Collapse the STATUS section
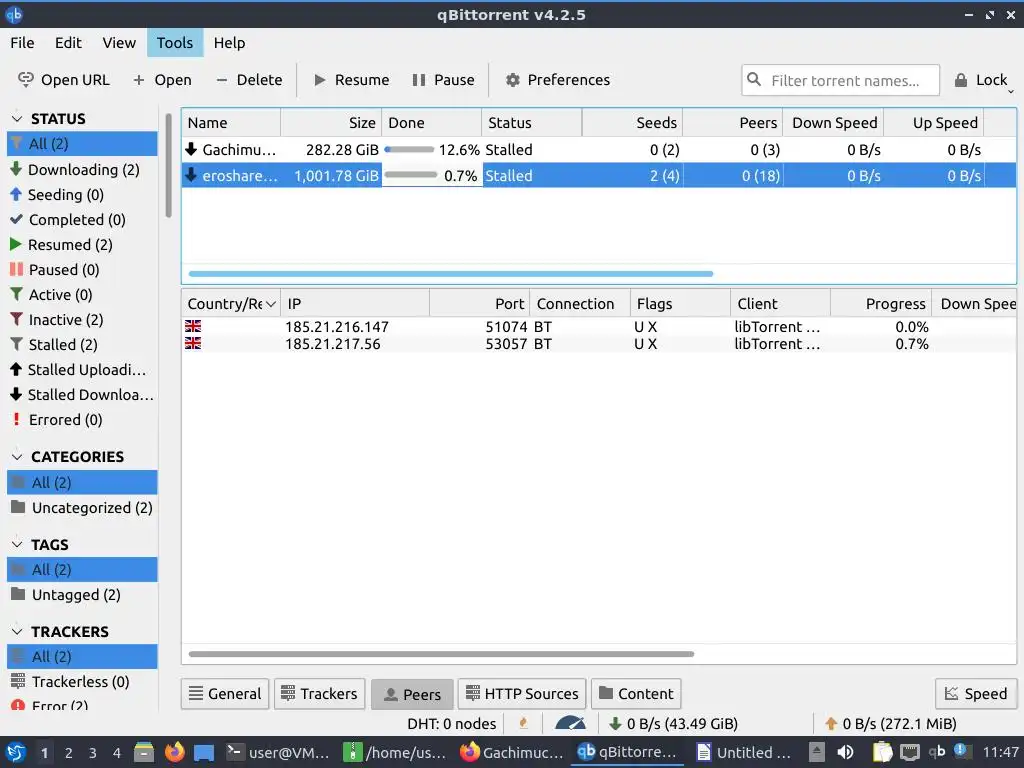This screenshot has height=768, width=1024. click(17, 119)
